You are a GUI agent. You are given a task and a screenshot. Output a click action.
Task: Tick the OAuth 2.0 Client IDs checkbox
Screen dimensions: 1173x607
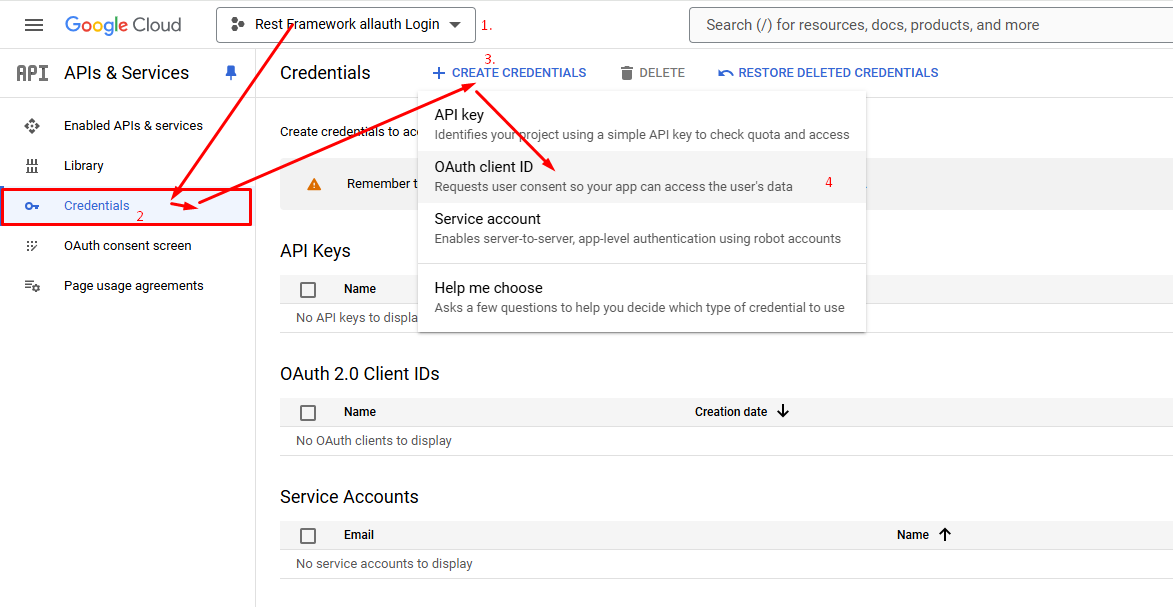pyautogui.click(x=308, y=413)
